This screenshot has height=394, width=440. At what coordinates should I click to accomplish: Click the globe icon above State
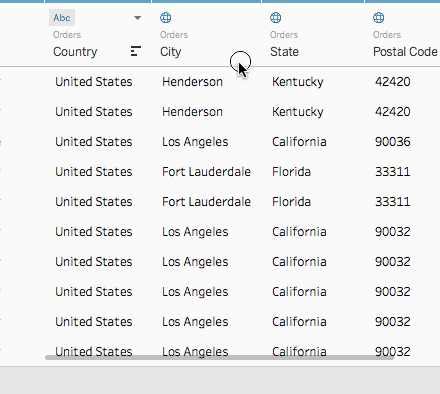(276, 18)
